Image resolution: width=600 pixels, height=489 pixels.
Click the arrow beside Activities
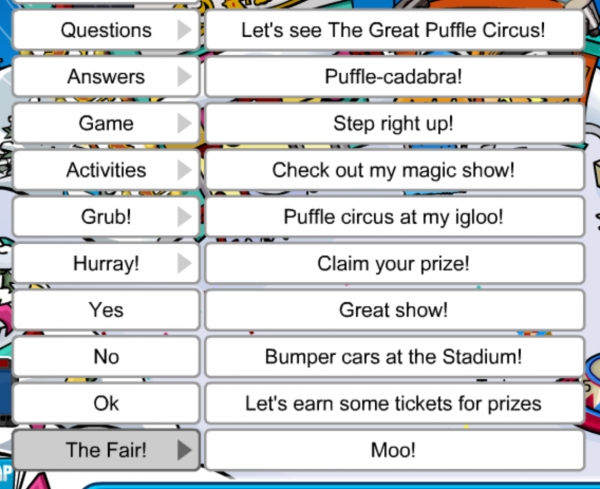point(184,170)
